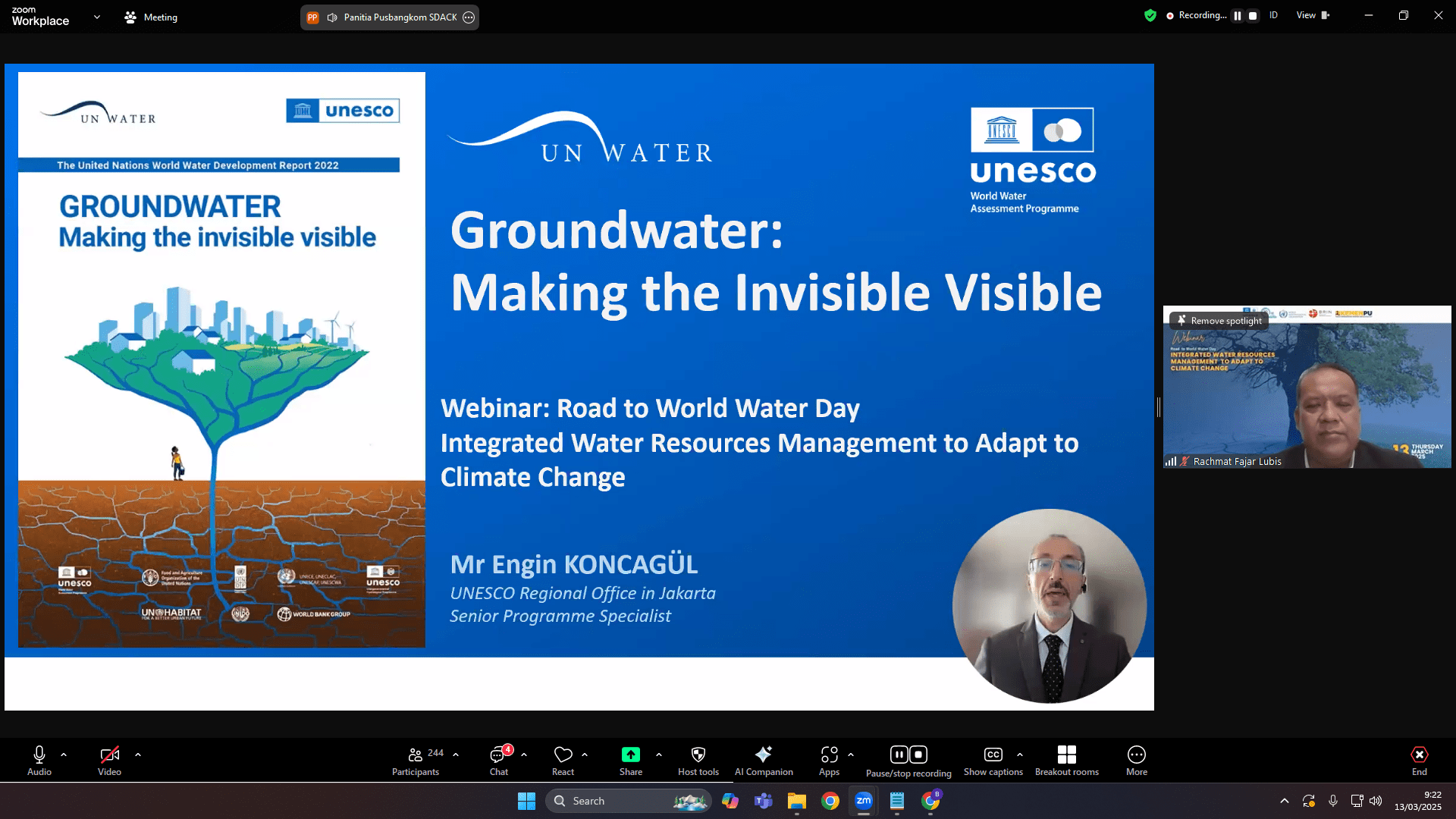Launch AI Companion
Viewport: 1456px width, 819px height.
coord(764,761)
